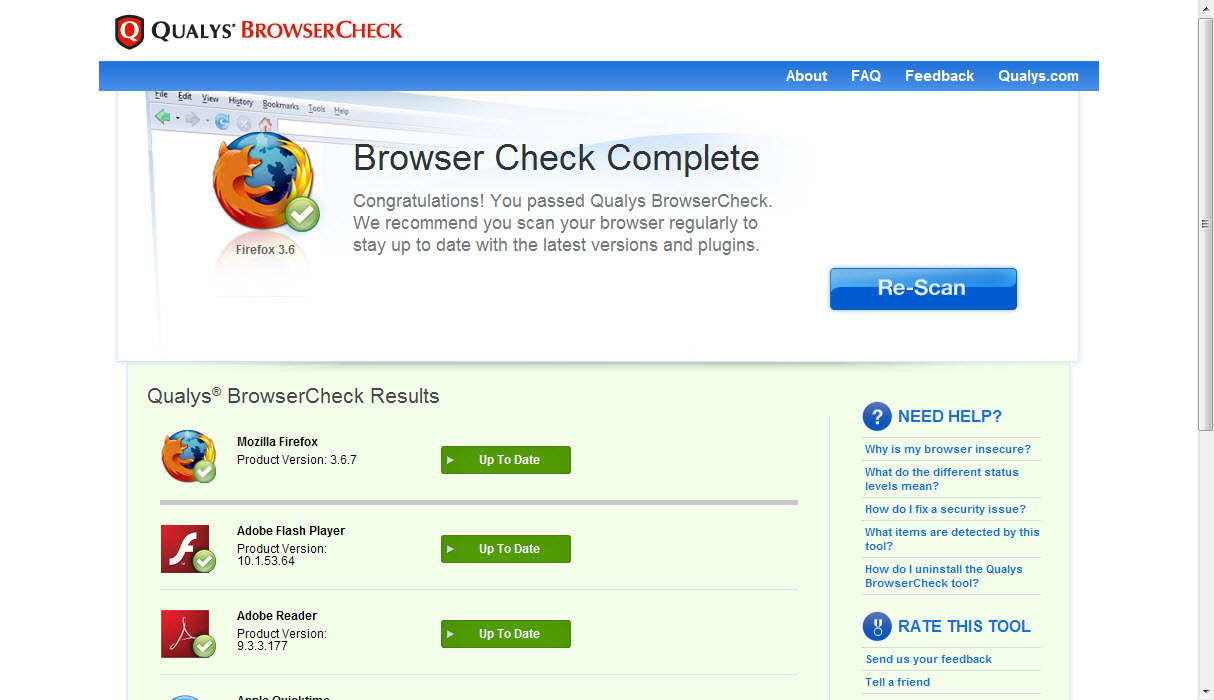This screenshot has width=1214, height=700.
Task: Click the 'Mozilla Firefox' product name
Action: click(277, 442)
